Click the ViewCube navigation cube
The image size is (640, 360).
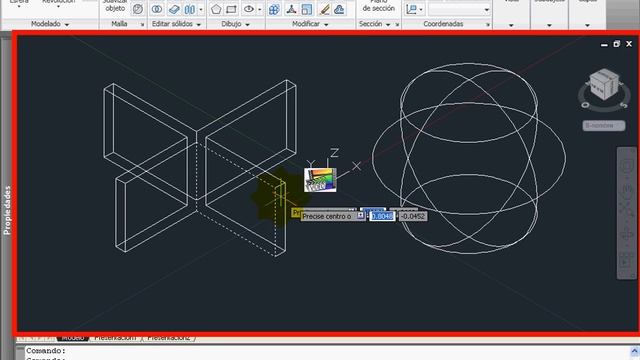604,85
